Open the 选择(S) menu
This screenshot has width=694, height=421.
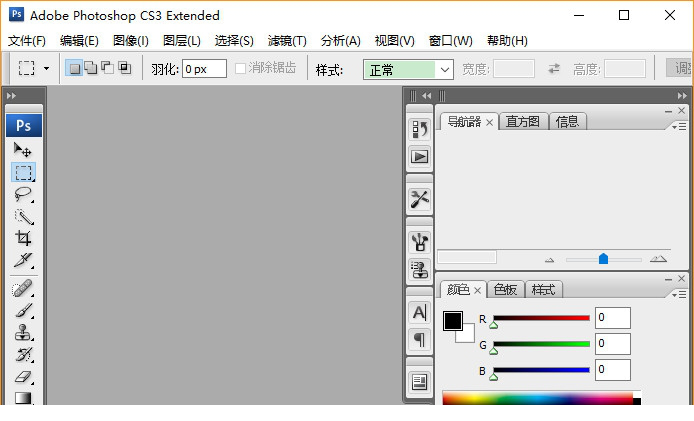click(234, 41)
